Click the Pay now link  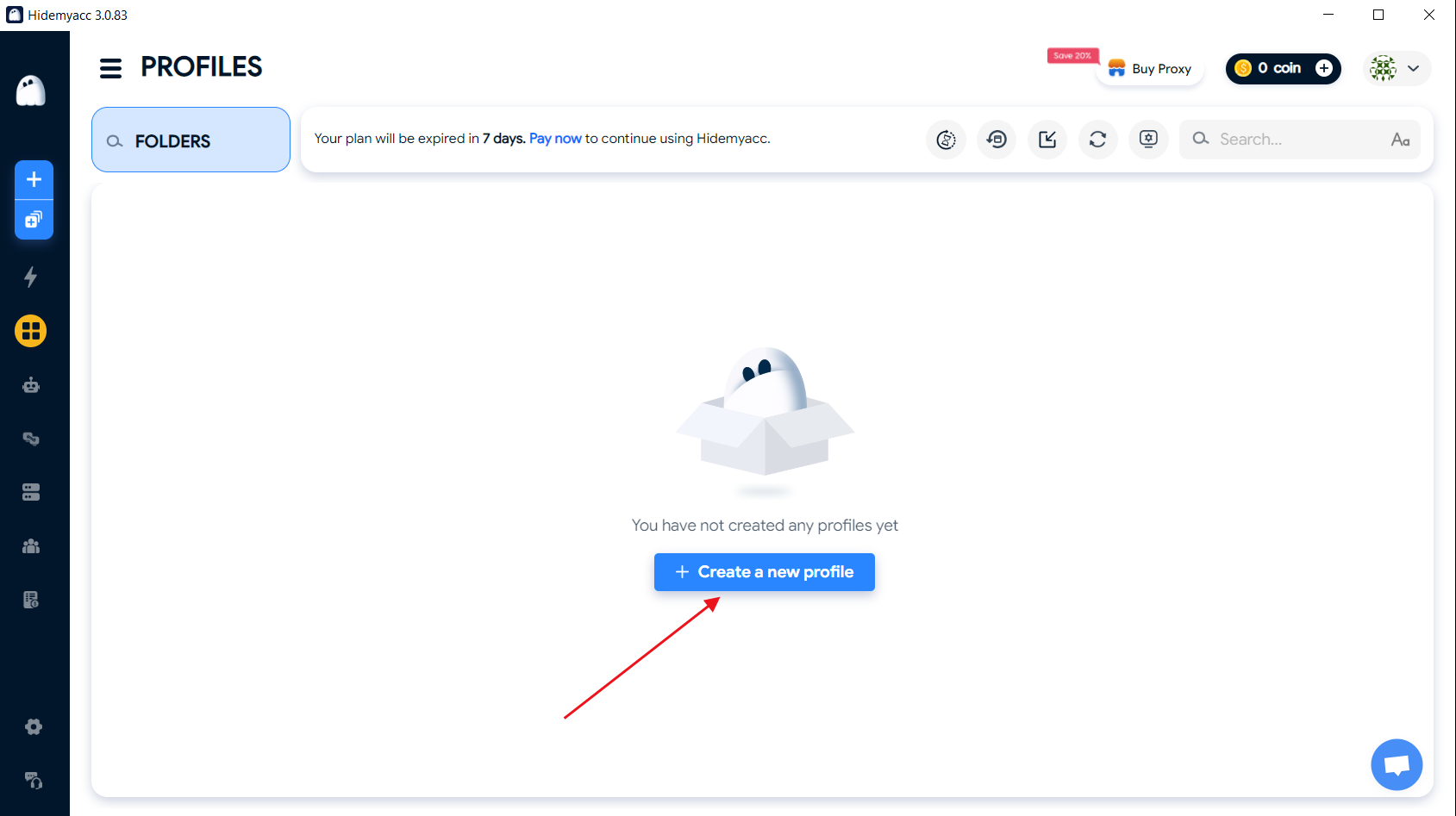555,139
